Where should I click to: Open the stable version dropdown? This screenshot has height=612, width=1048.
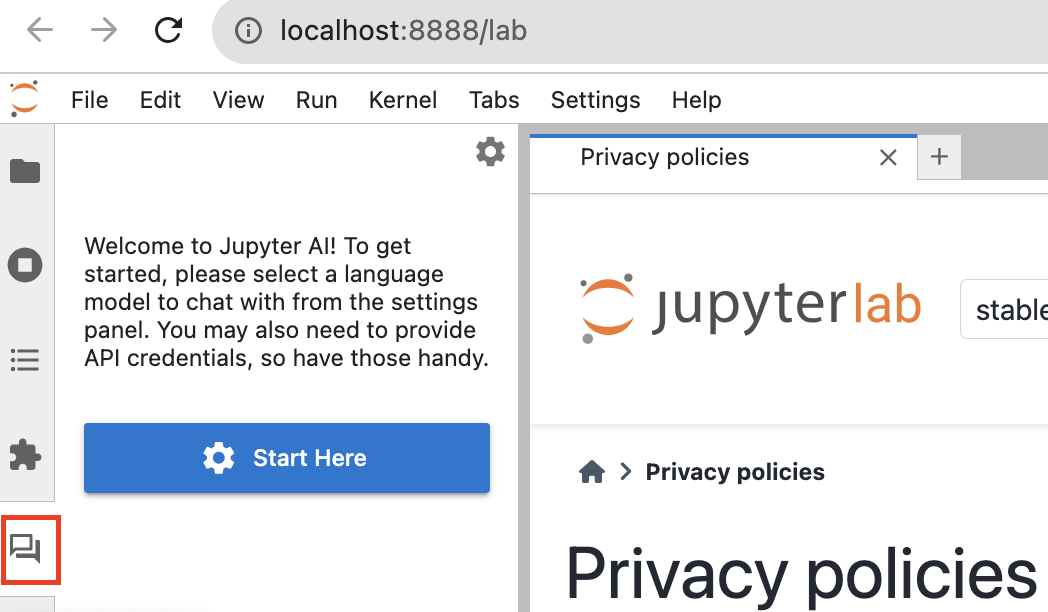[x=1005, y=309]
